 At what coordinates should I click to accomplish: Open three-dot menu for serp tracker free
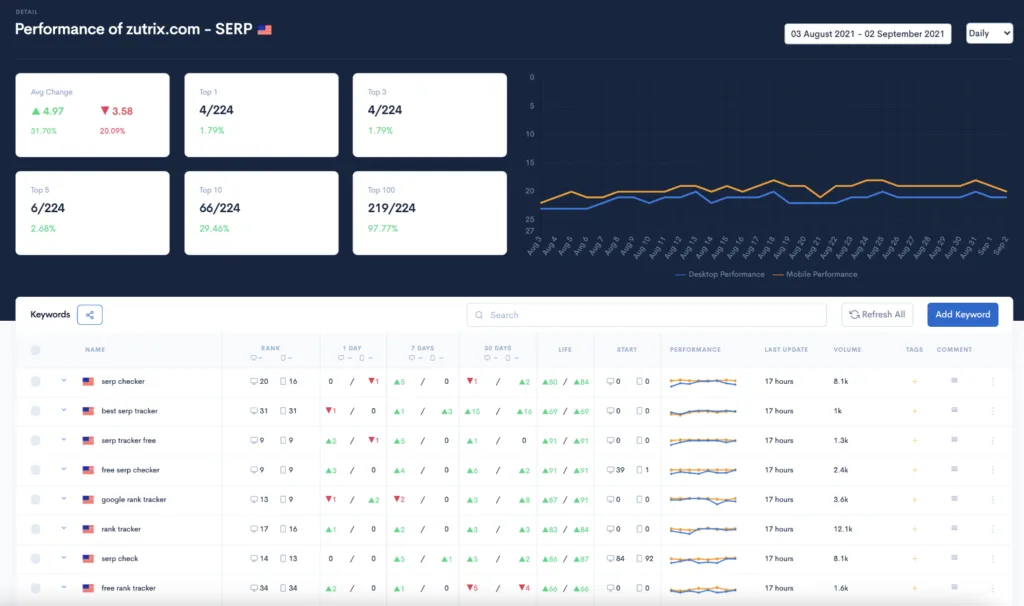[992, 440]
